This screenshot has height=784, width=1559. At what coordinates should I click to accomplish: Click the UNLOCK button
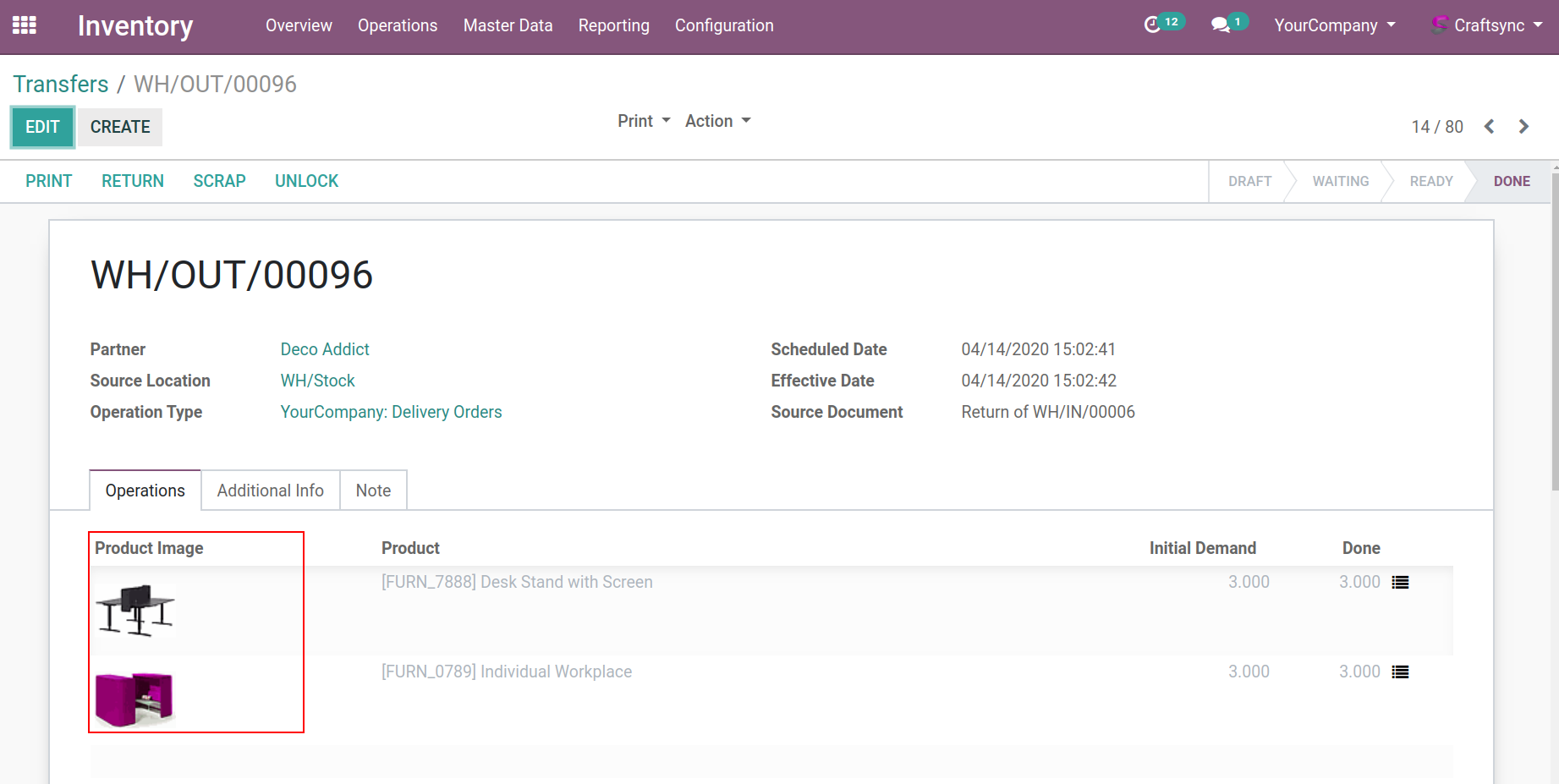click(x=306, y=181)
